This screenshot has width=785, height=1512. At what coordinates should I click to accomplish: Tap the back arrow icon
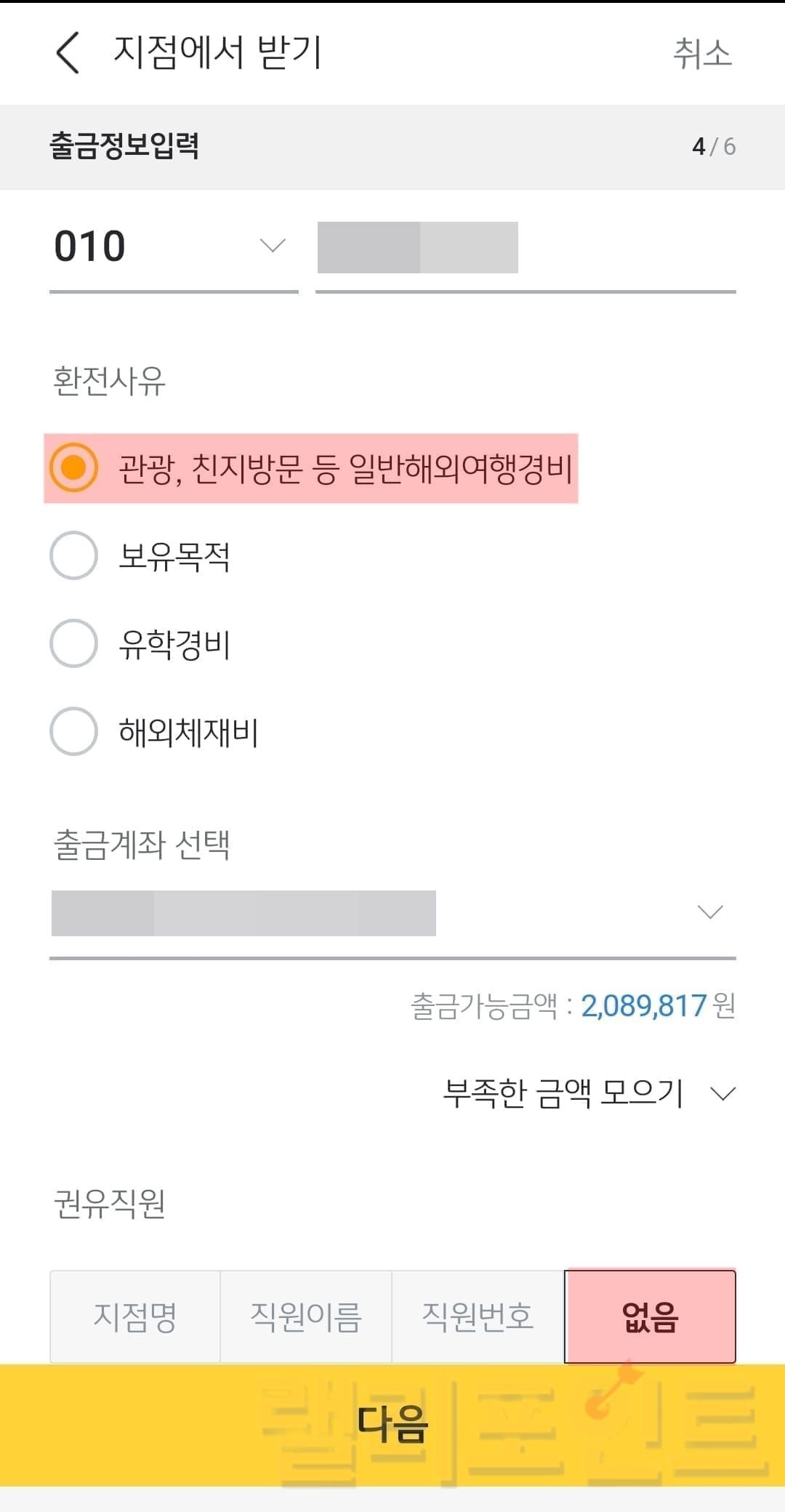coord(68,53)
